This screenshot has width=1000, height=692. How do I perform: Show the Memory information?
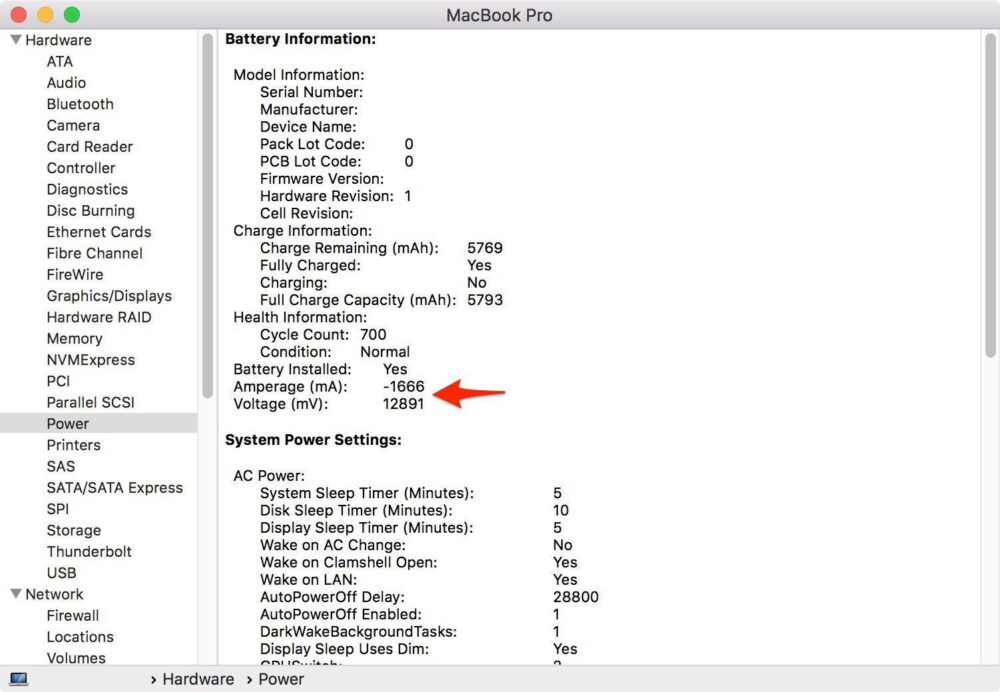point(74,339)
